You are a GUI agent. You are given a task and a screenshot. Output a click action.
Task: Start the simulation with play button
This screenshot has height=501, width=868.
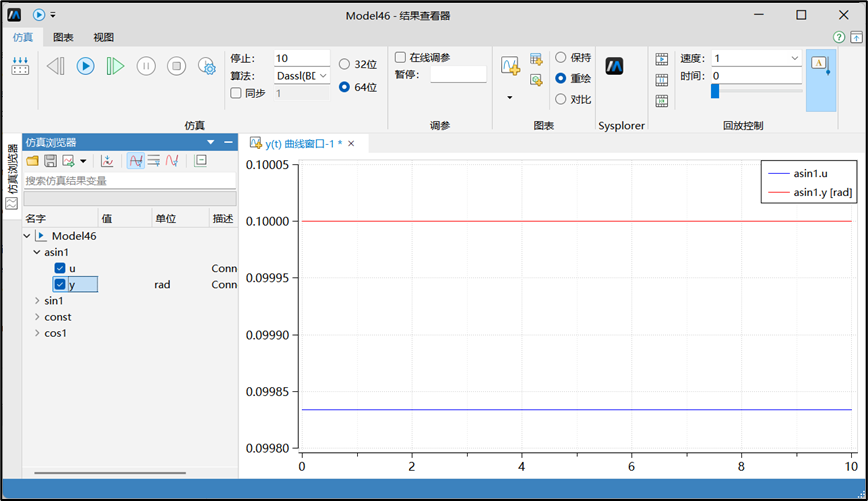click(x=85, y=66)
